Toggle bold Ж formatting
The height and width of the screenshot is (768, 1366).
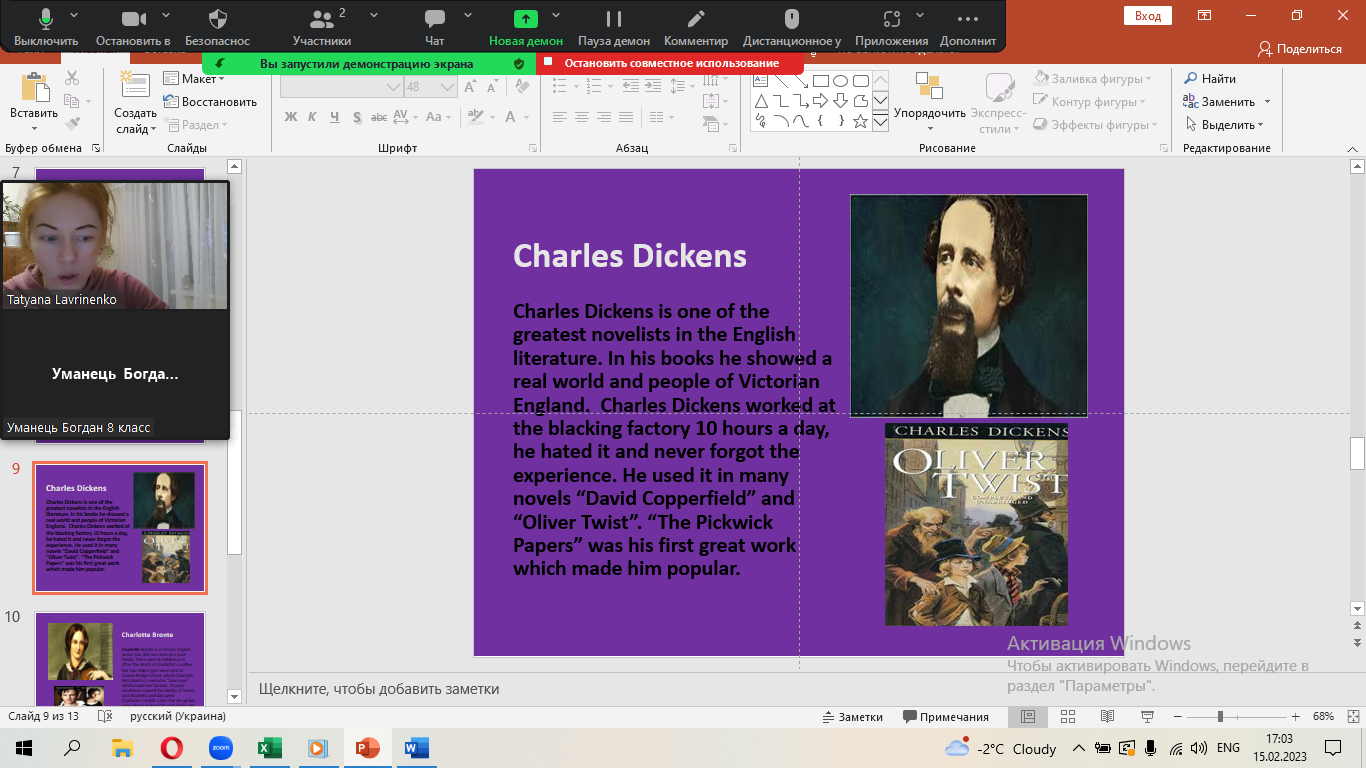(x=291, y=117)
